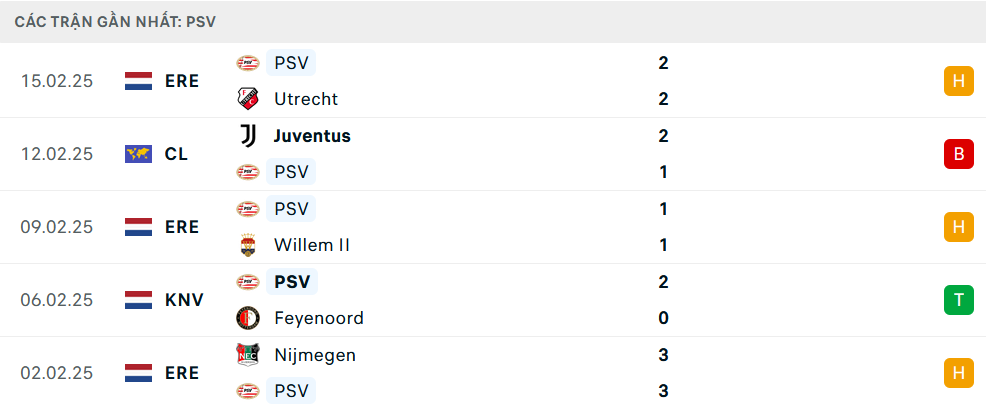
Task: Select the KNV competition label
Action: pyautogui.click(x=184, y=300)
